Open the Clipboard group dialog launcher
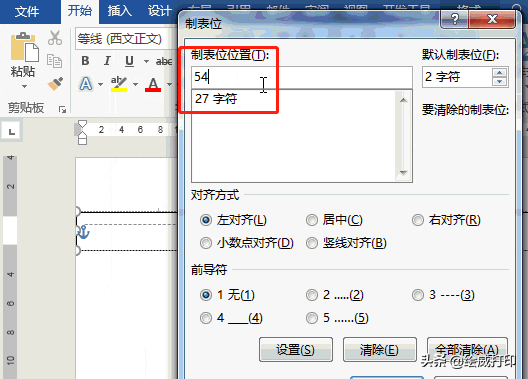528x379 pixels. pos(62,109)
